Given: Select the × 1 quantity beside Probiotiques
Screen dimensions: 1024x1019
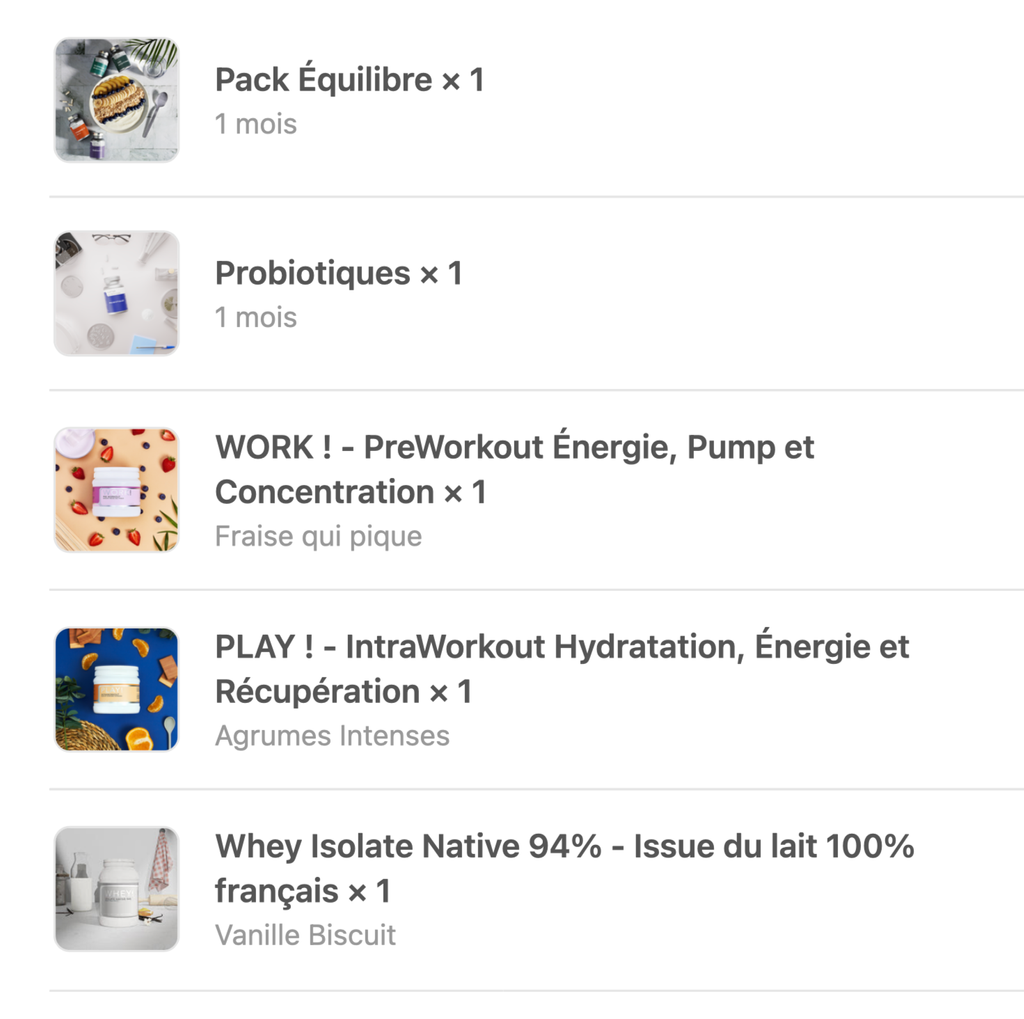Looking at the screenshot, I should (441, 273).
